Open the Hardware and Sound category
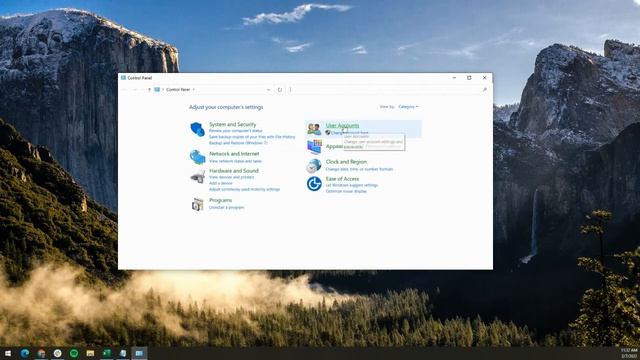 (234, 171)
